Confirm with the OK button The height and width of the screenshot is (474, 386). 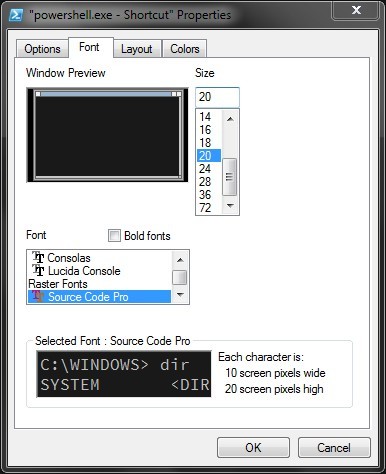pos(253,447)
